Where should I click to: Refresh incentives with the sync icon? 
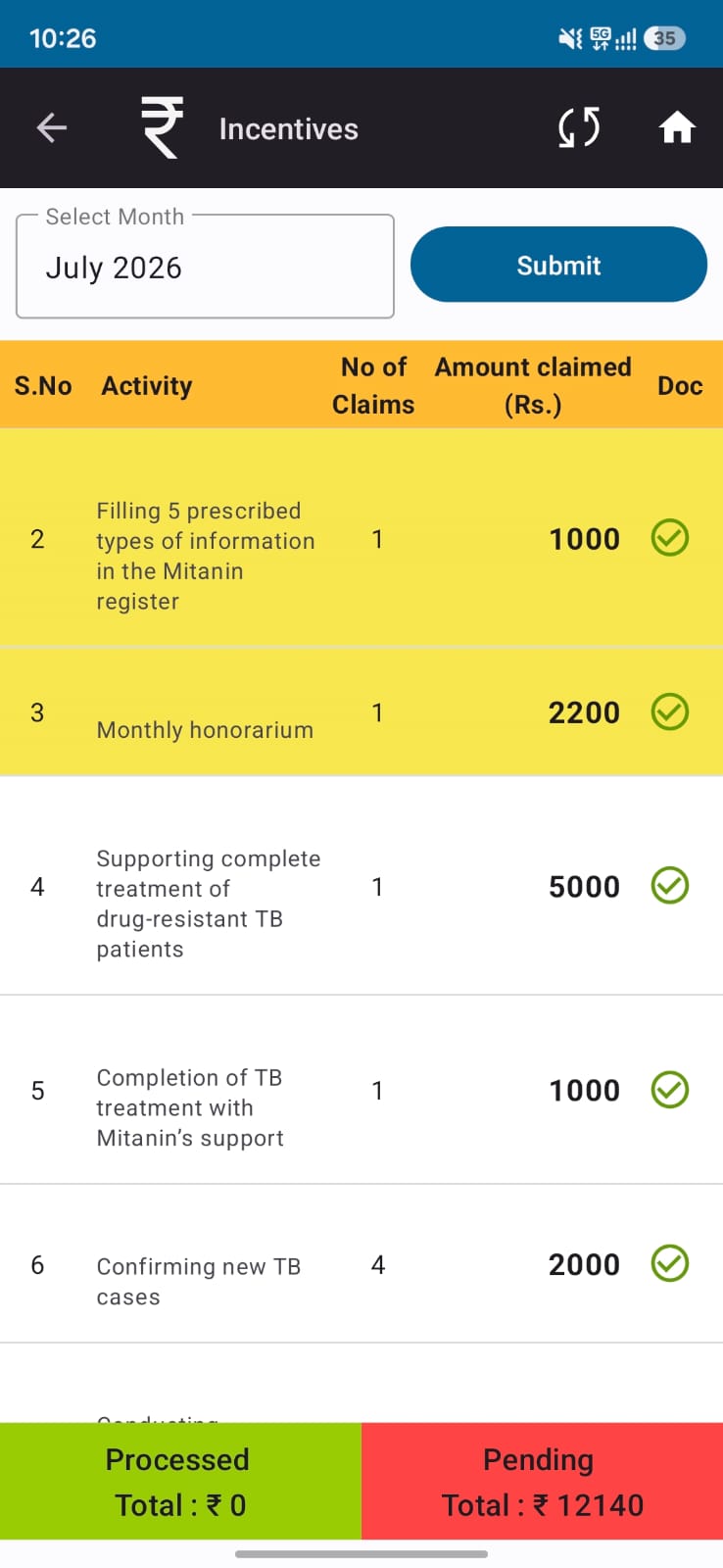(x=579, y=127)
